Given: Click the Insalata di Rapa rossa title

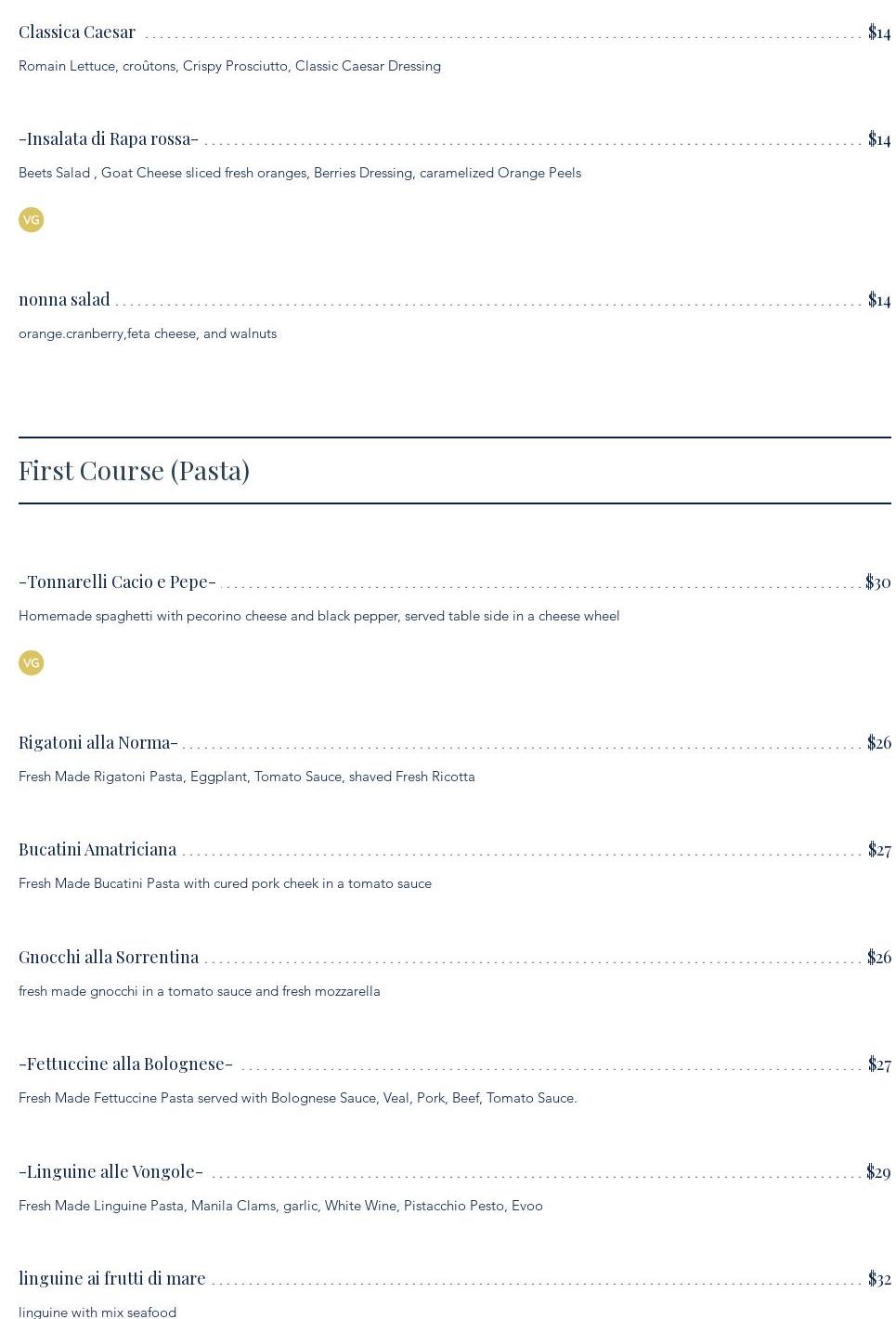Looking at the screenshot, I should pyautogui.click(x=109, y=139).
